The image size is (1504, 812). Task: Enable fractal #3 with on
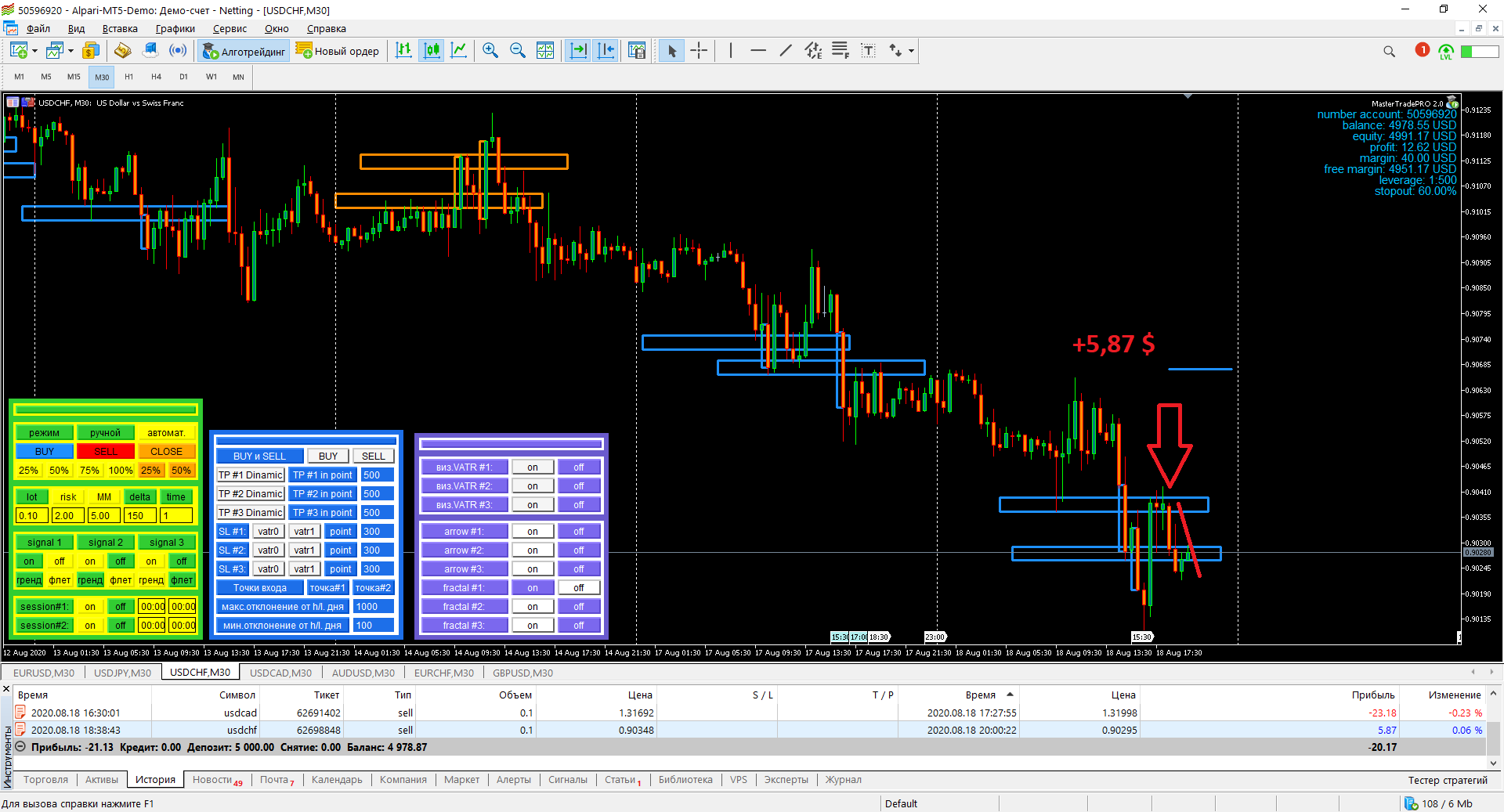[533, 626]
